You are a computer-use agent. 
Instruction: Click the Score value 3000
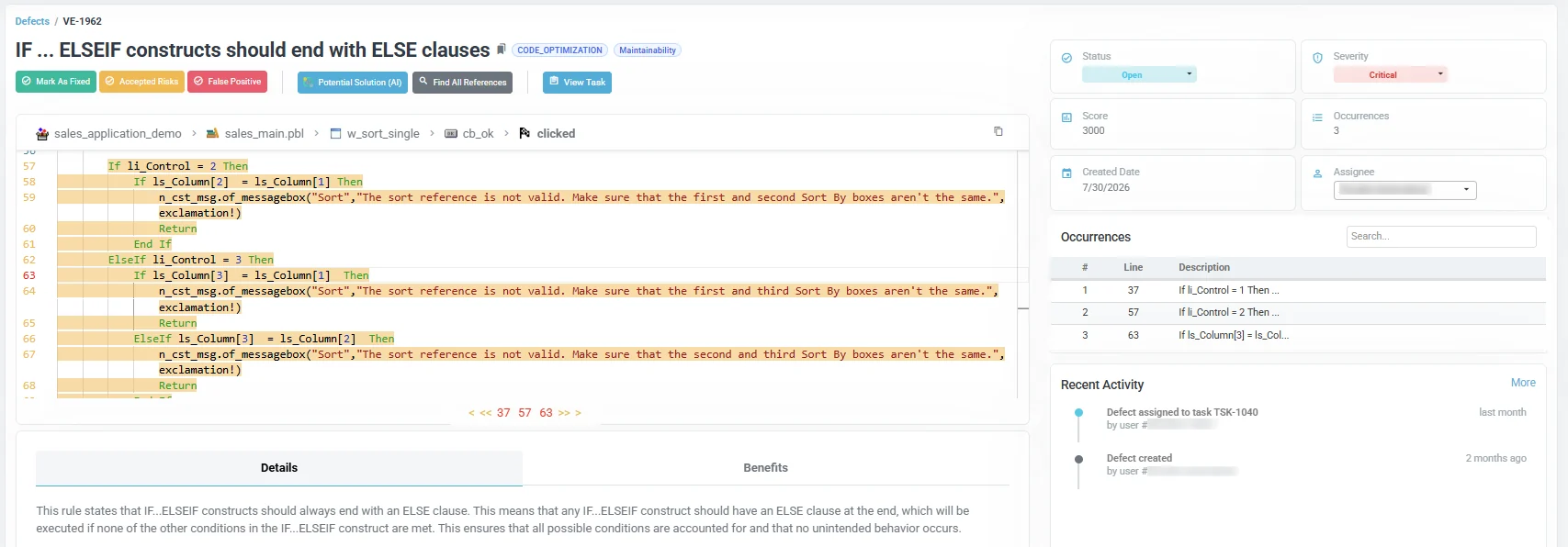click(x=1093, y=131)
